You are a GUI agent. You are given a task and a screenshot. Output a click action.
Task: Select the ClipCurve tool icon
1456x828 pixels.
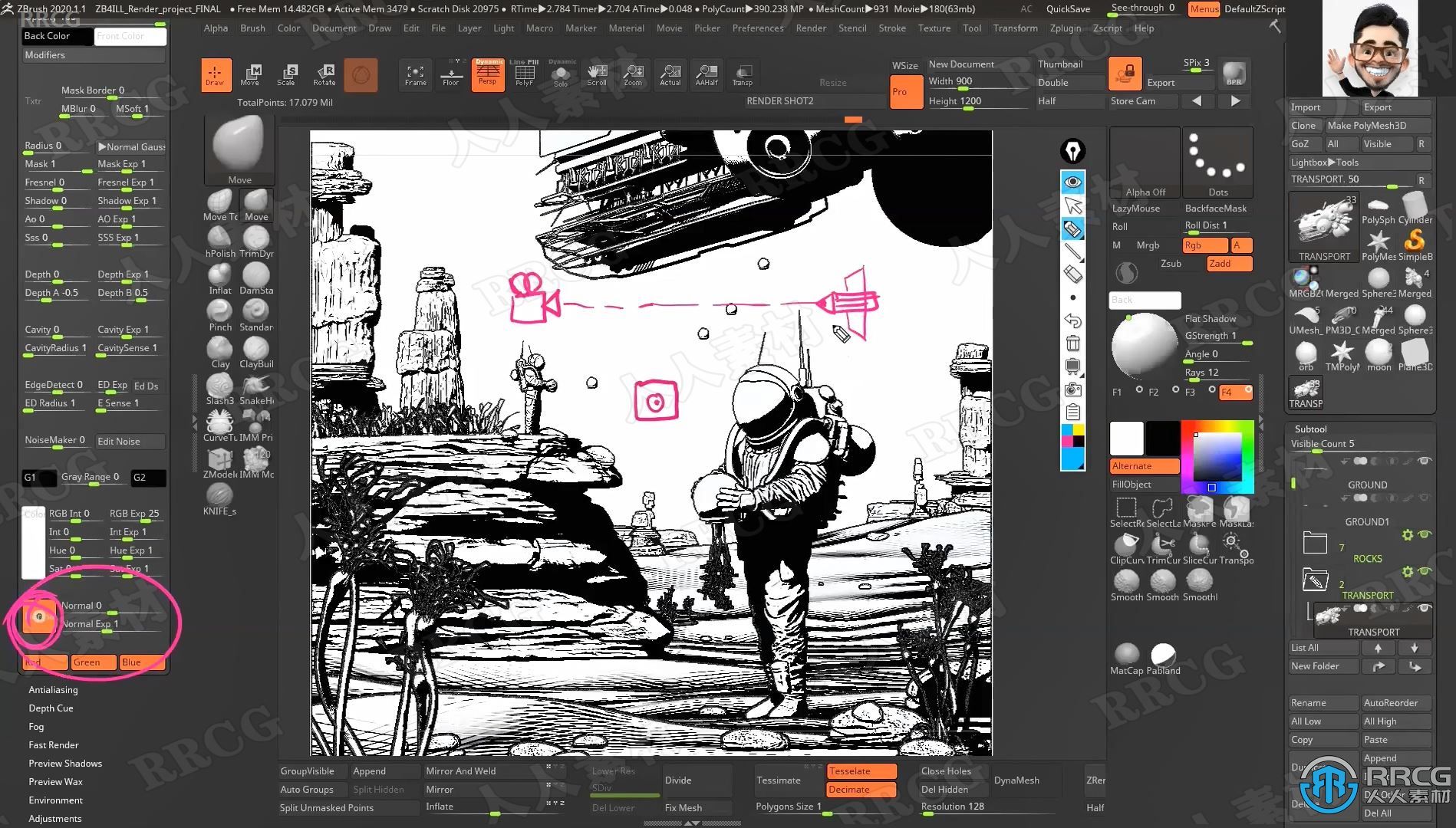tap(1126, 548)
